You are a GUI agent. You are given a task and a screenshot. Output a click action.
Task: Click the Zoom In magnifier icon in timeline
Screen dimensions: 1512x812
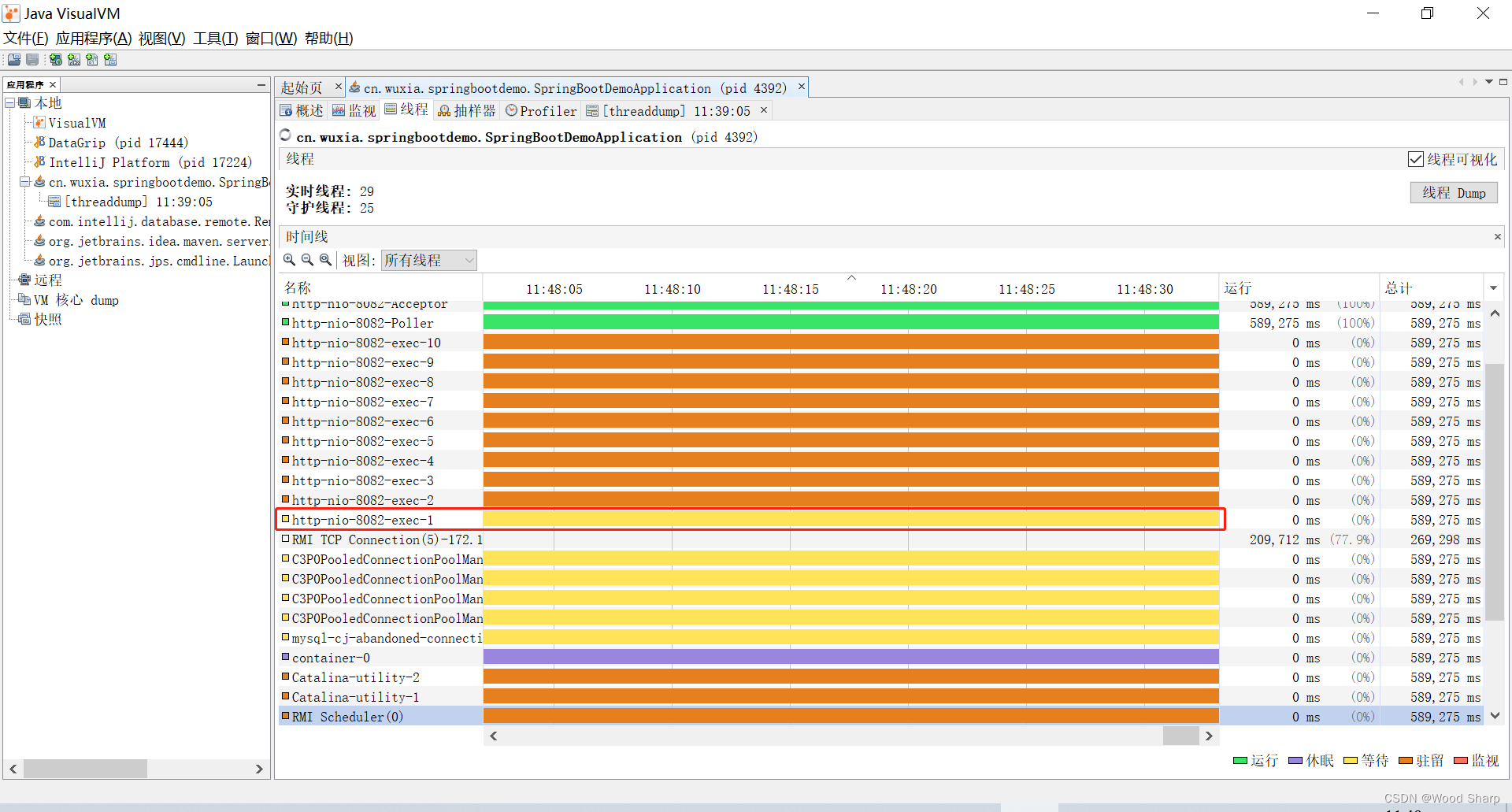(x=289, y=260)
